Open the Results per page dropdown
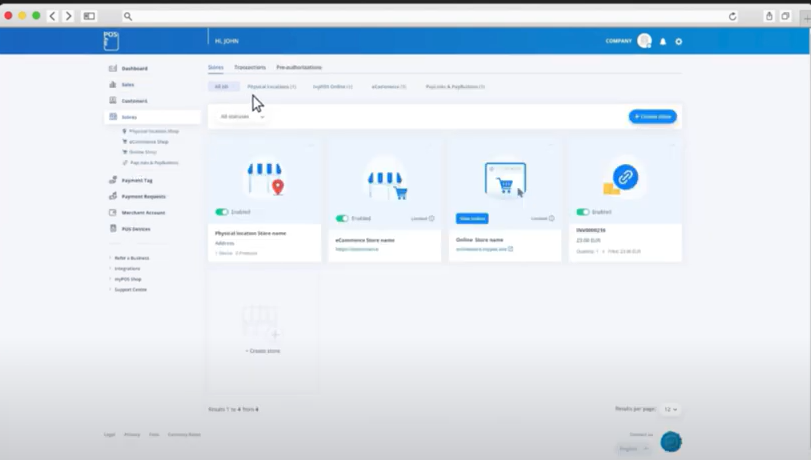811x460 pixels. point(670,409)
